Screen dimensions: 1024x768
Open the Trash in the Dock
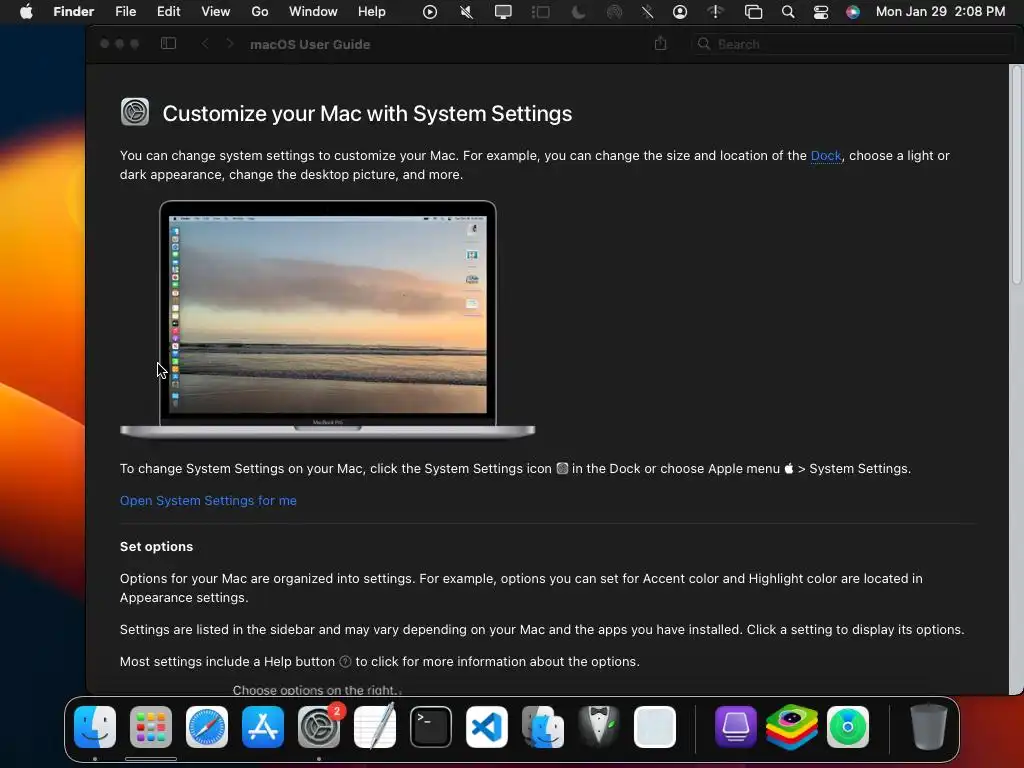(928, 726)
